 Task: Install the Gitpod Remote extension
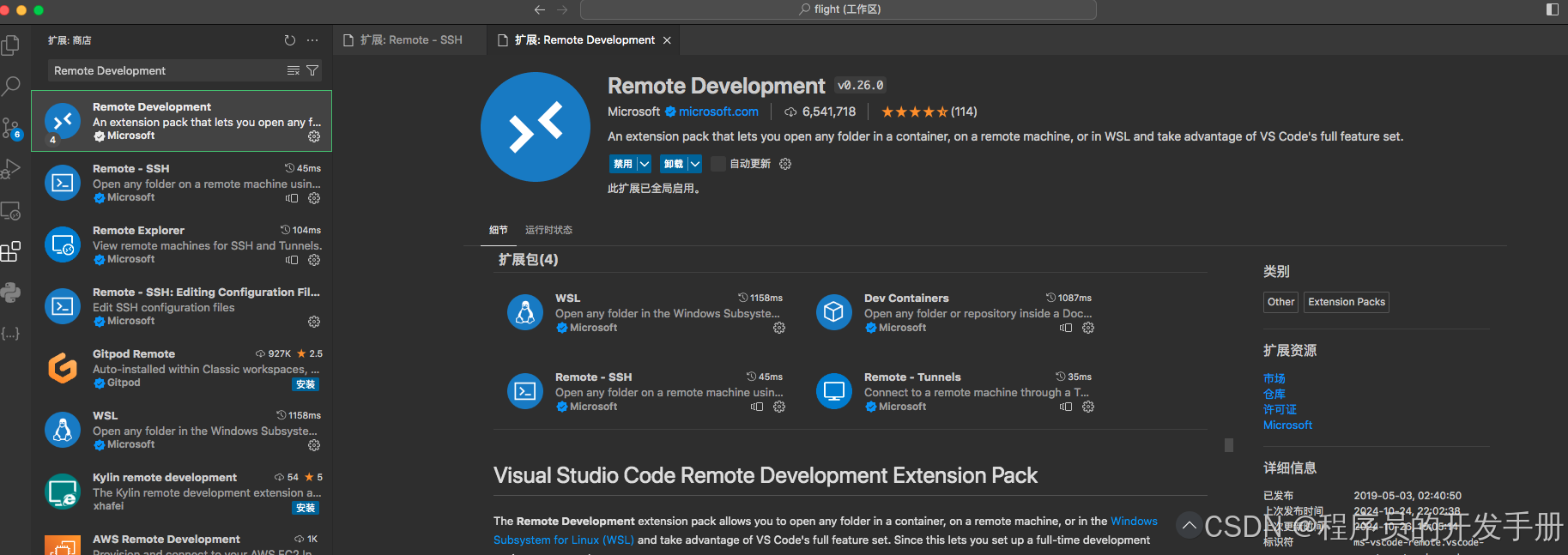[x=306, y=384]
